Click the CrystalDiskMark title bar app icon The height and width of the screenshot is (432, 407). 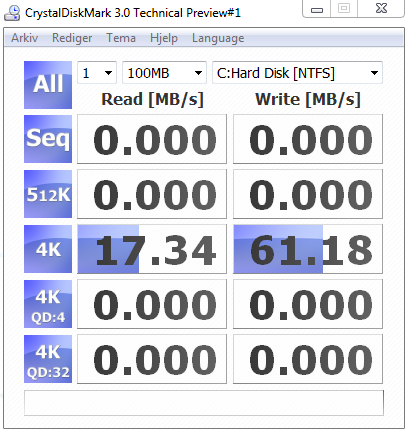click(x=12, y=13)
